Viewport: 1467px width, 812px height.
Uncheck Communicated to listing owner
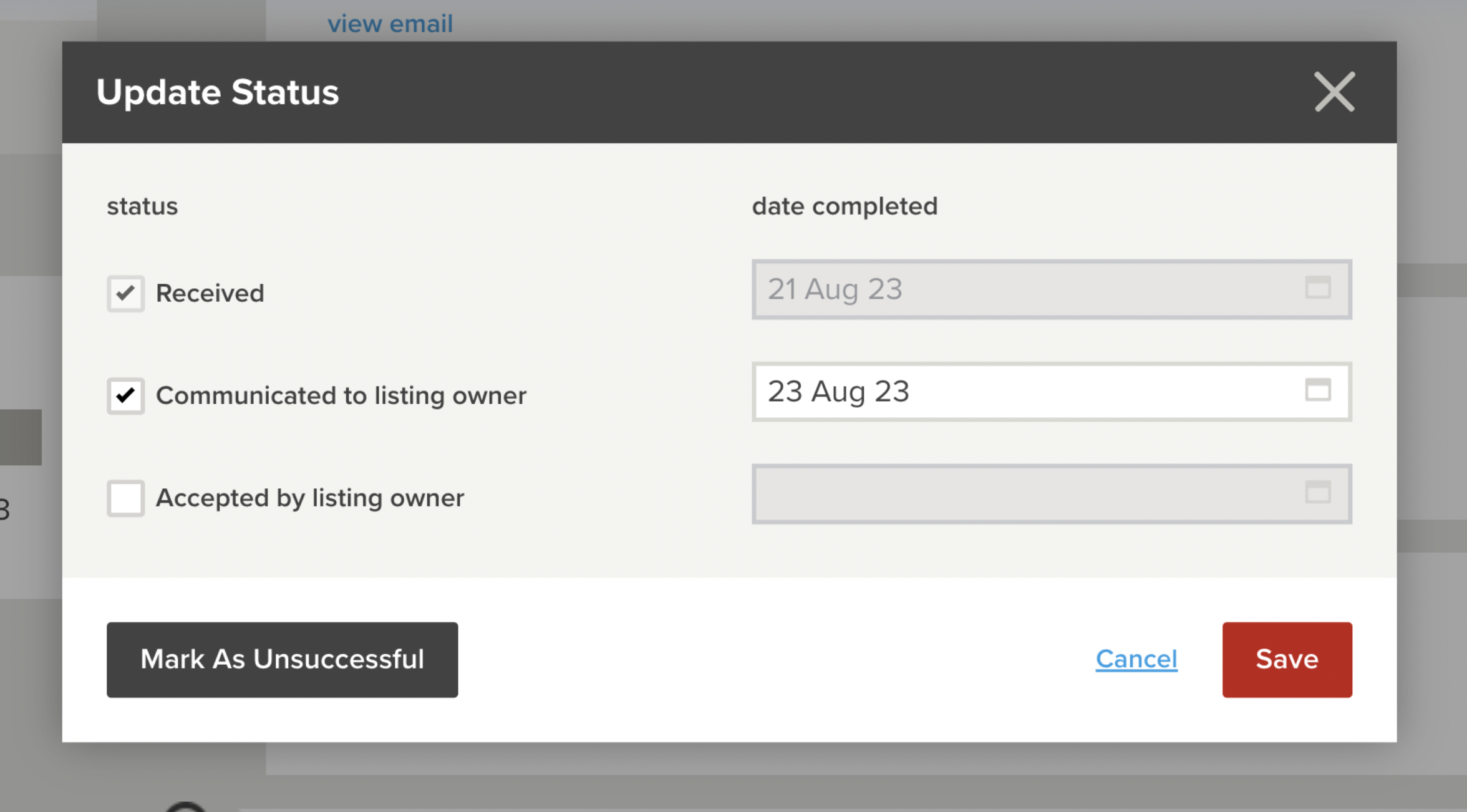coord(125,396)
